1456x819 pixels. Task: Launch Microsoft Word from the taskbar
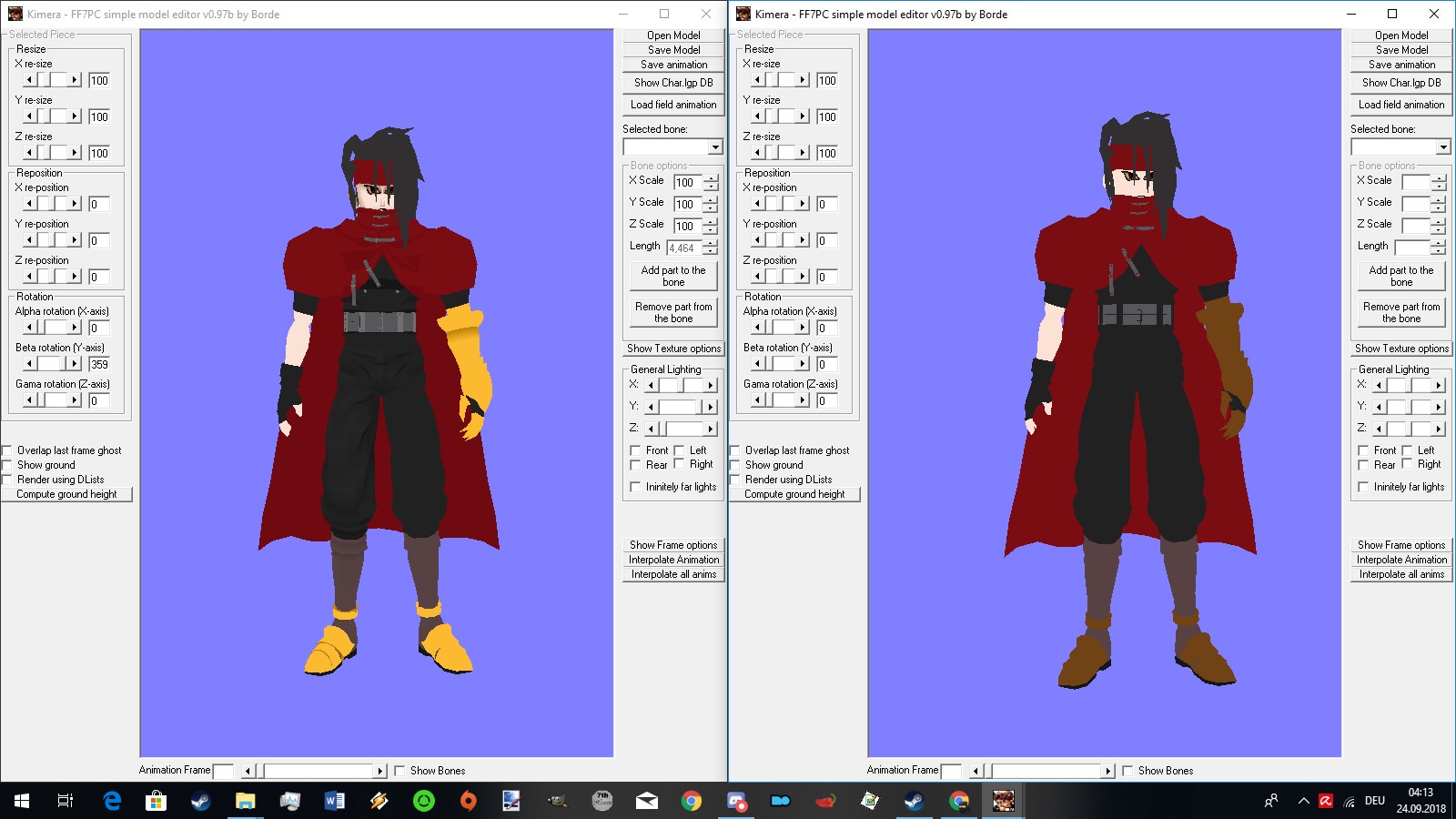[335, 801]
